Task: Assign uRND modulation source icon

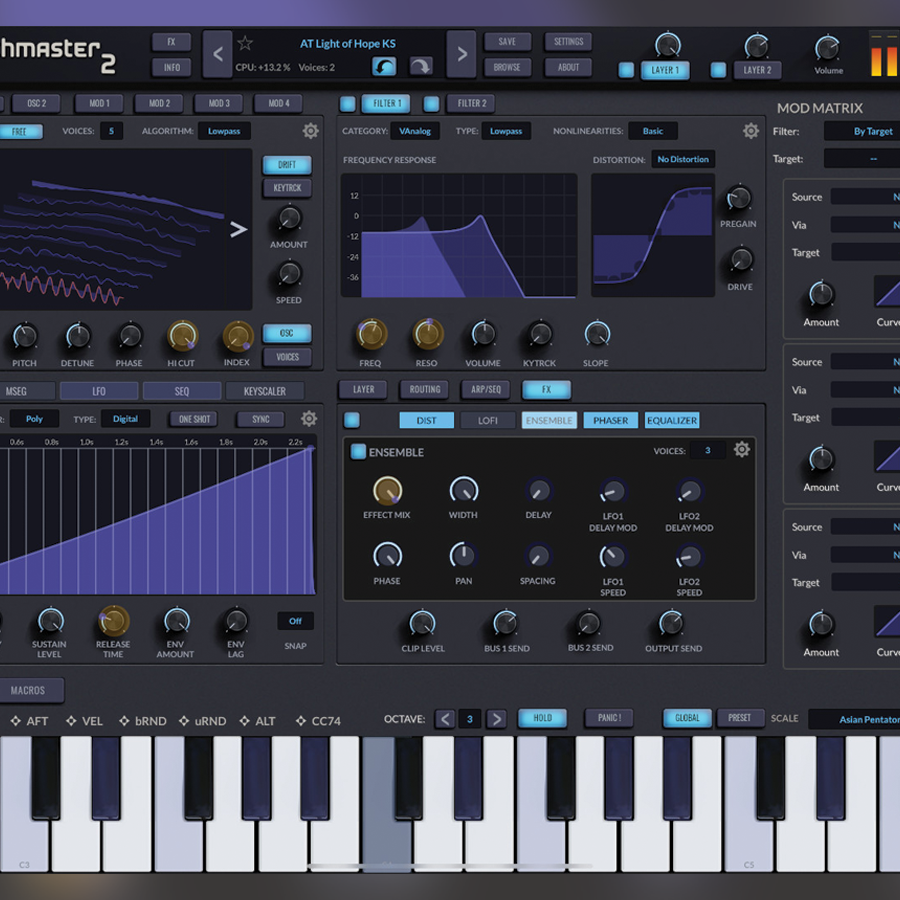Action: click(x=184, y=721)
